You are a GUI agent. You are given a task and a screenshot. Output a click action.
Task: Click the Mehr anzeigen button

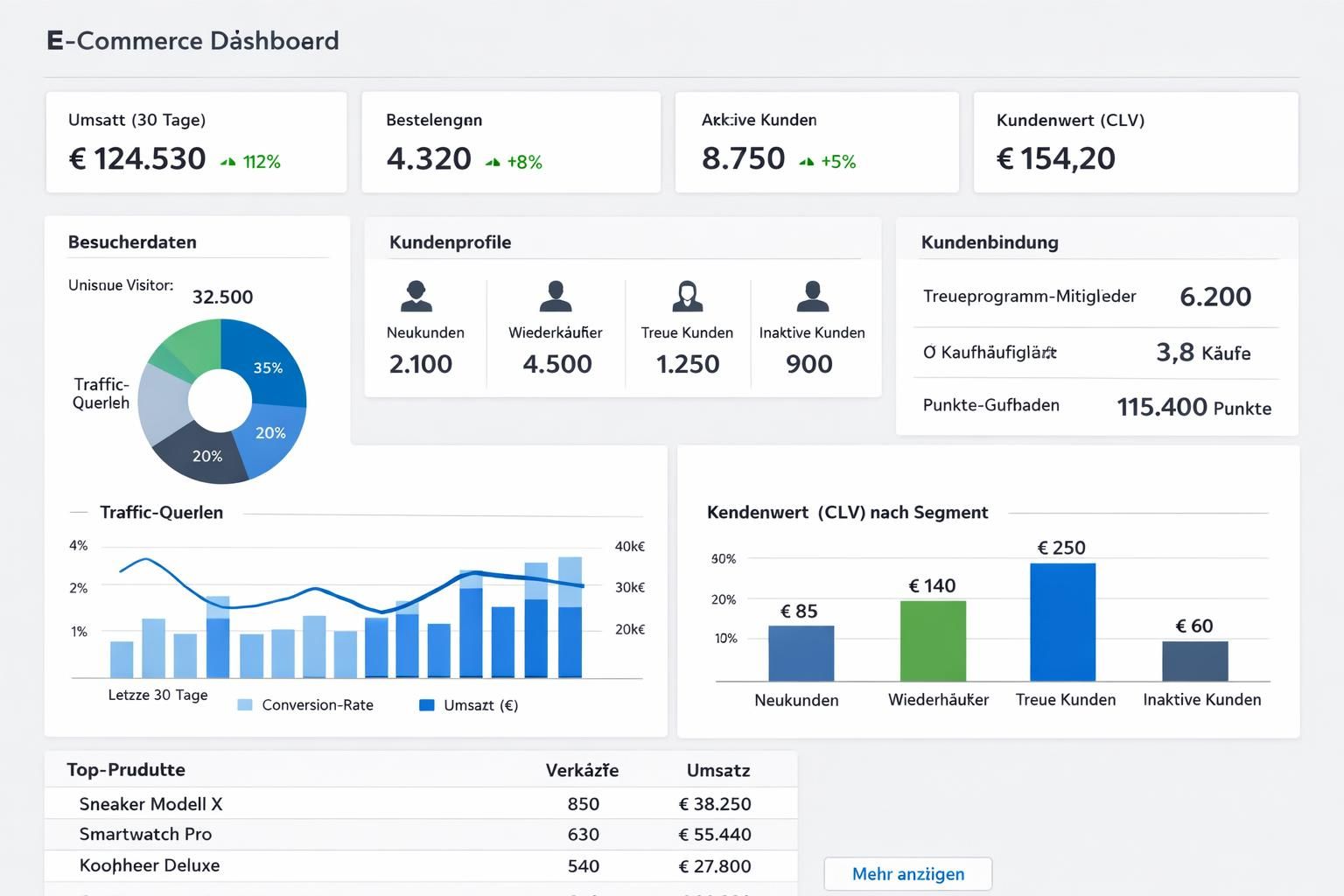(x=908, y=874)
